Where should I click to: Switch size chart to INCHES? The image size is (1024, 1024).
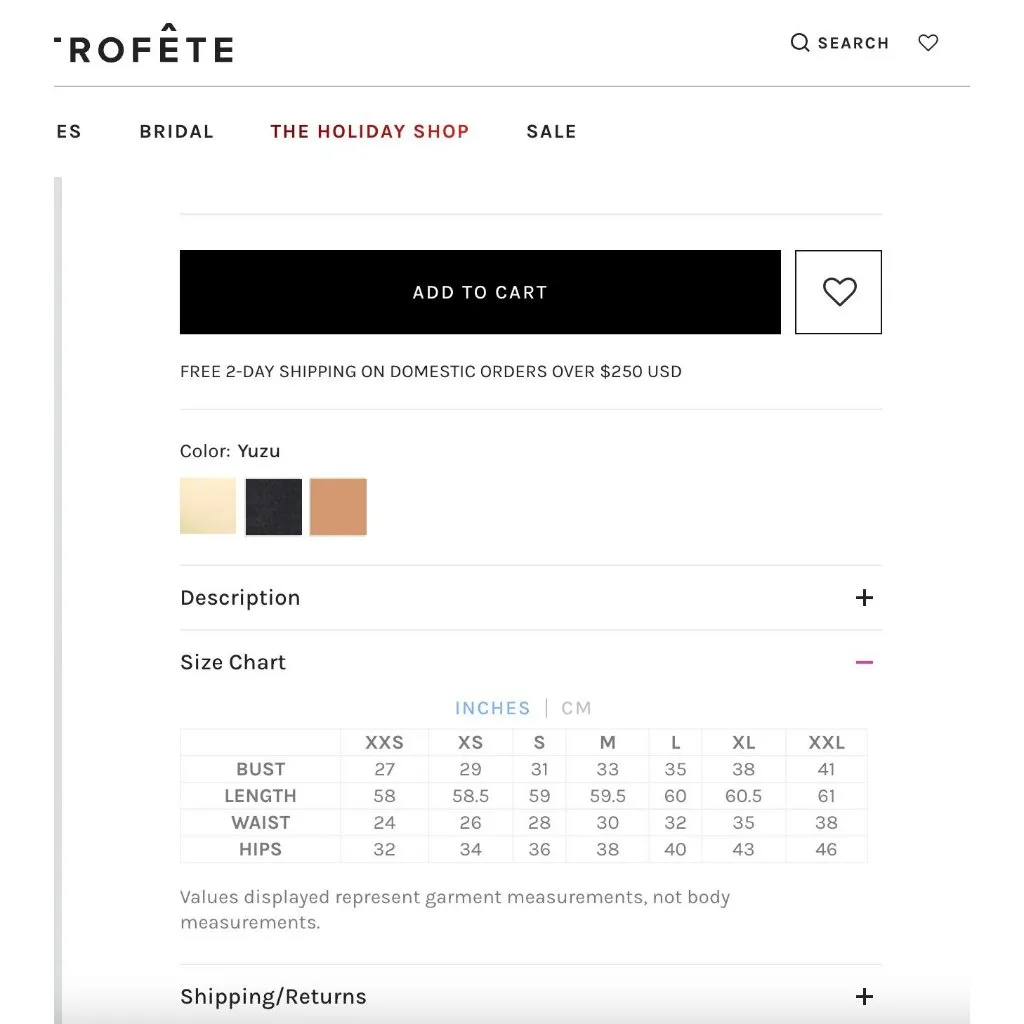tap(492, 708)
